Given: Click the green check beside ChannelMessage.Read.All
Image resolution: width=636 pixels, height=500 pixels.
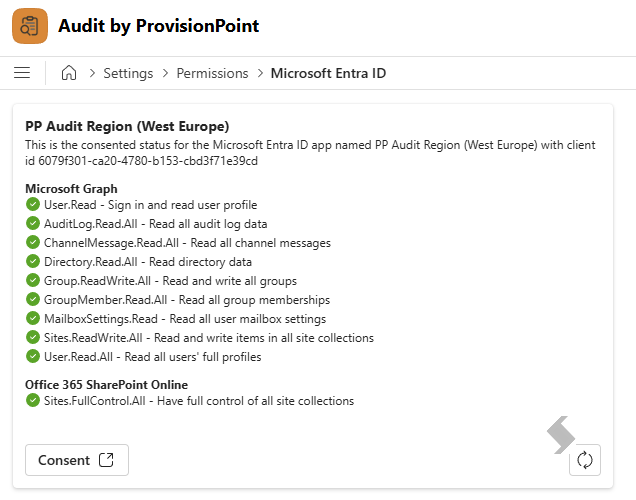Looking at the screenshot, I should [33, 242].
